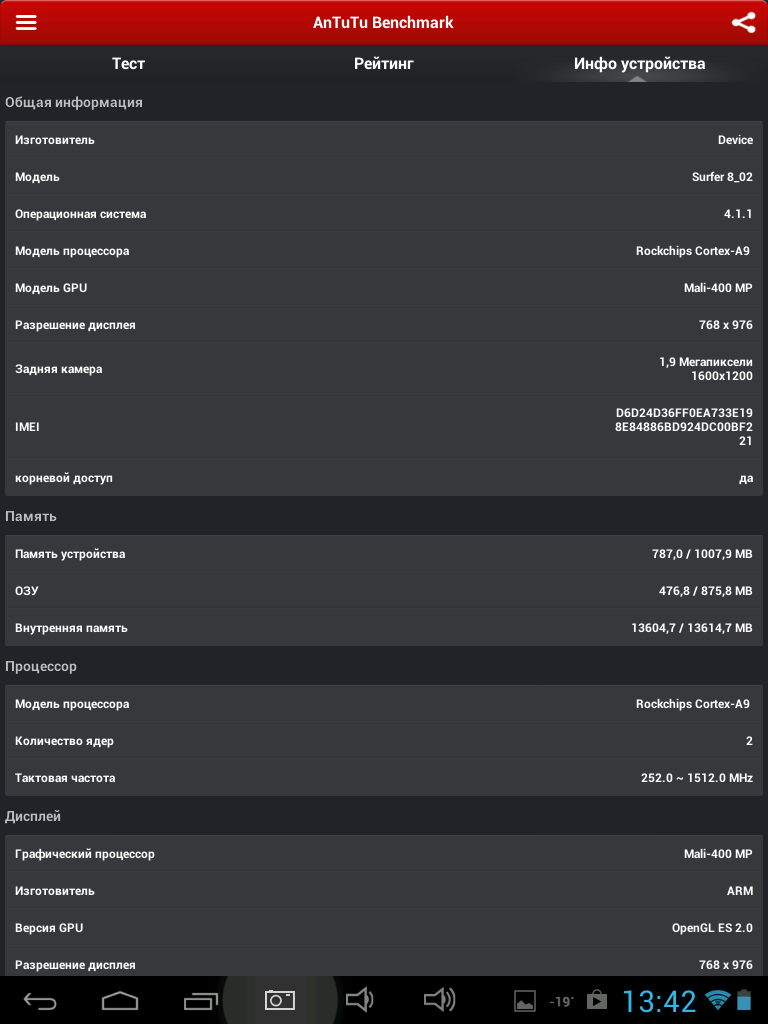Tap the Wi-Fi status icon
The image size is (768, 1024).
pyautogui.click(x=716, y=1000)
